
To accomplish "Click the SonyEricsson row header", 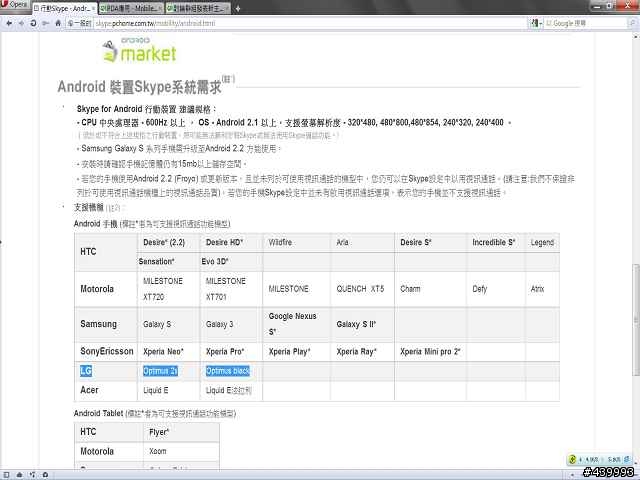I will tap(107, 351).
